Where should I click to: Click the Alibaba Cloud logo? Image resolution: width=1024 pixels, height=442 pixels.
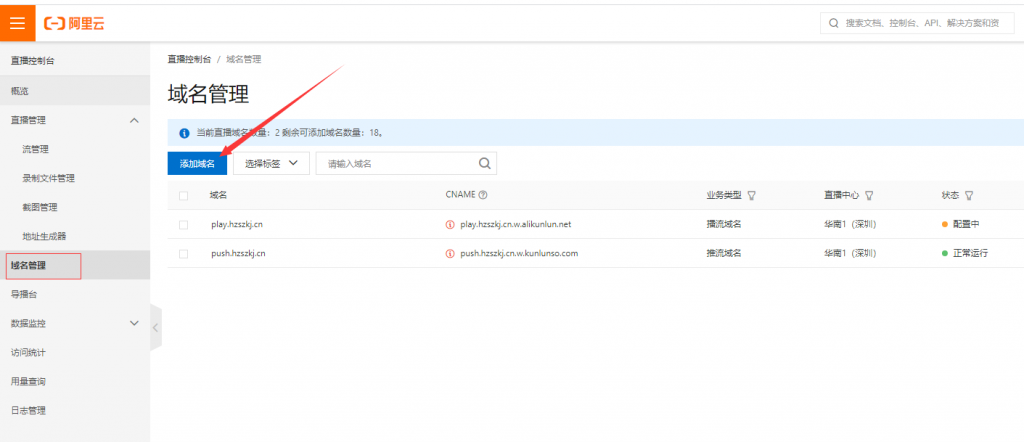tap(74, 22)
